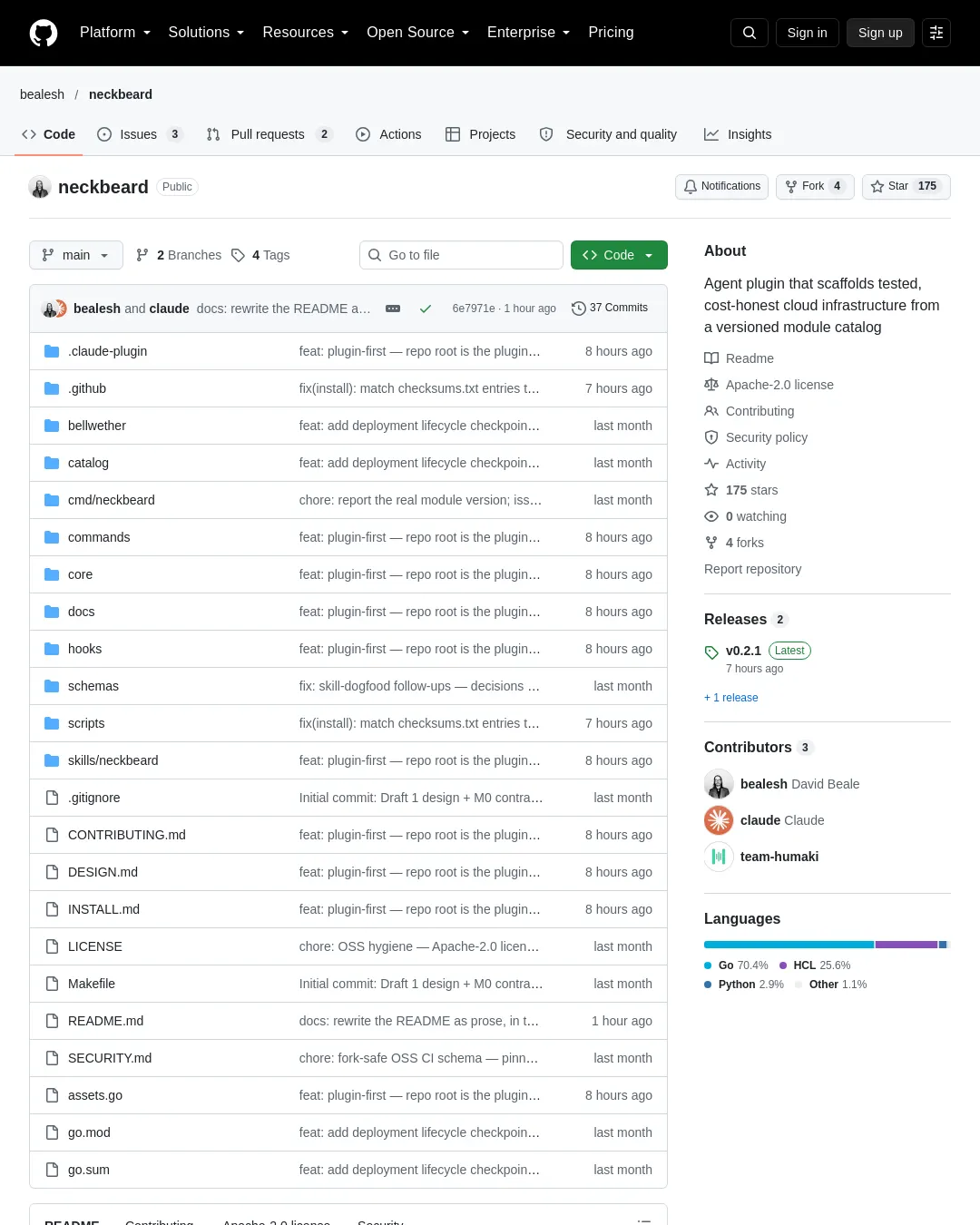This screenshot has height=1225, width=980.
Task: Click the HCL purple language bar segment
Action: coord(906,945)
